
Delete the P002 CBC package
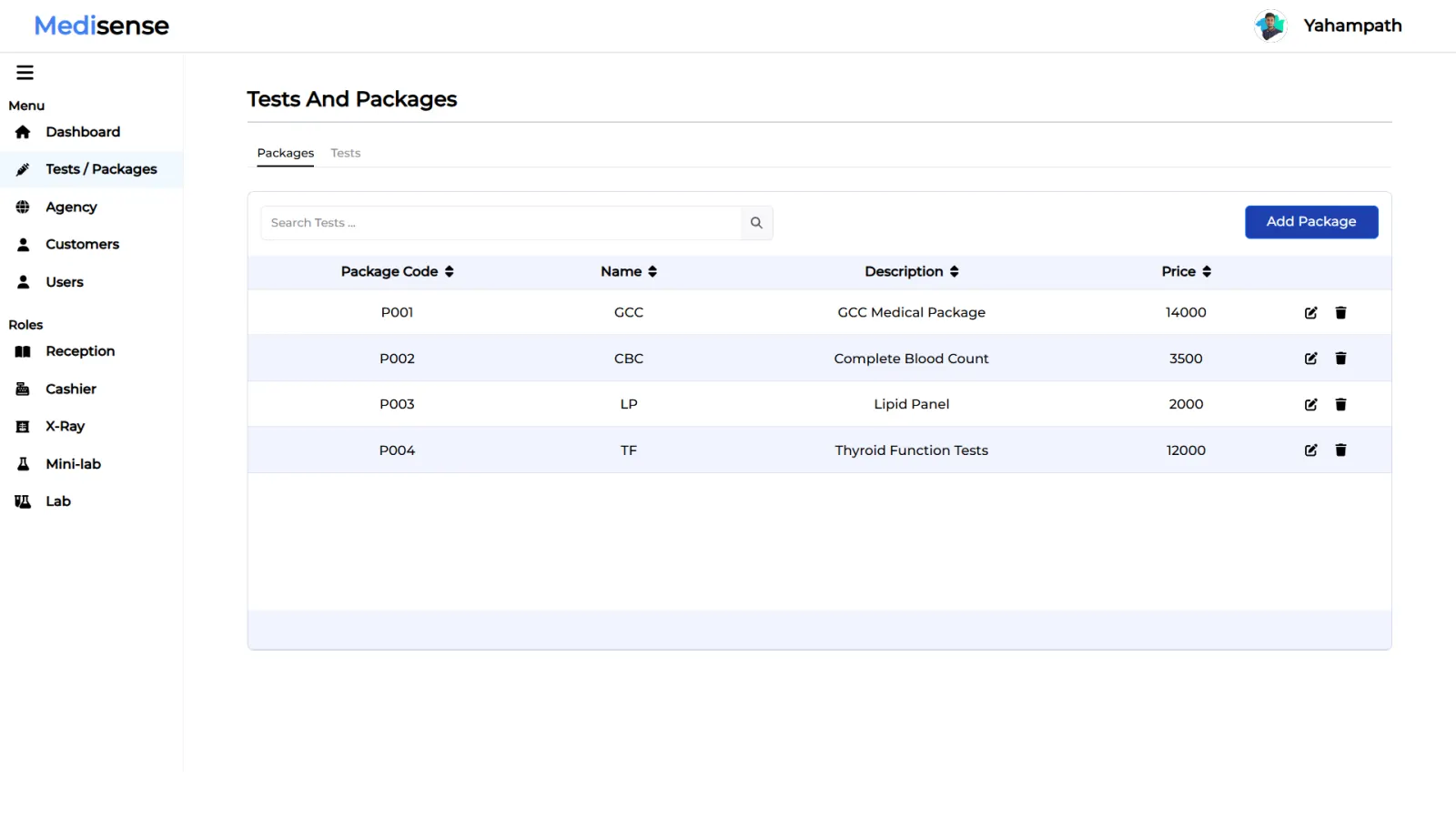[1340, 359]
